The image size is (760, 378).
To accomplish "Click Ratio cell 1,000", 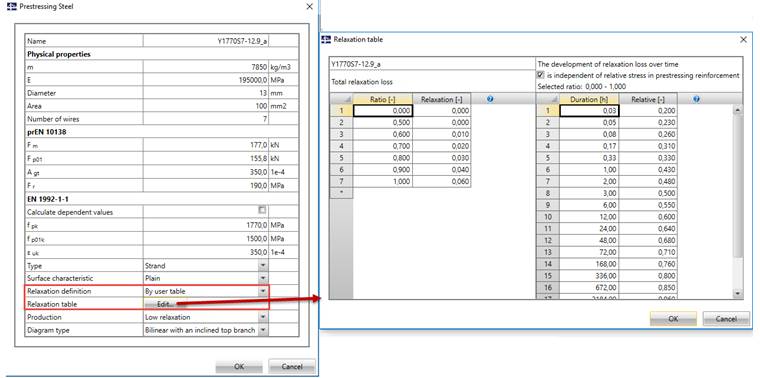I will [383, 181].
